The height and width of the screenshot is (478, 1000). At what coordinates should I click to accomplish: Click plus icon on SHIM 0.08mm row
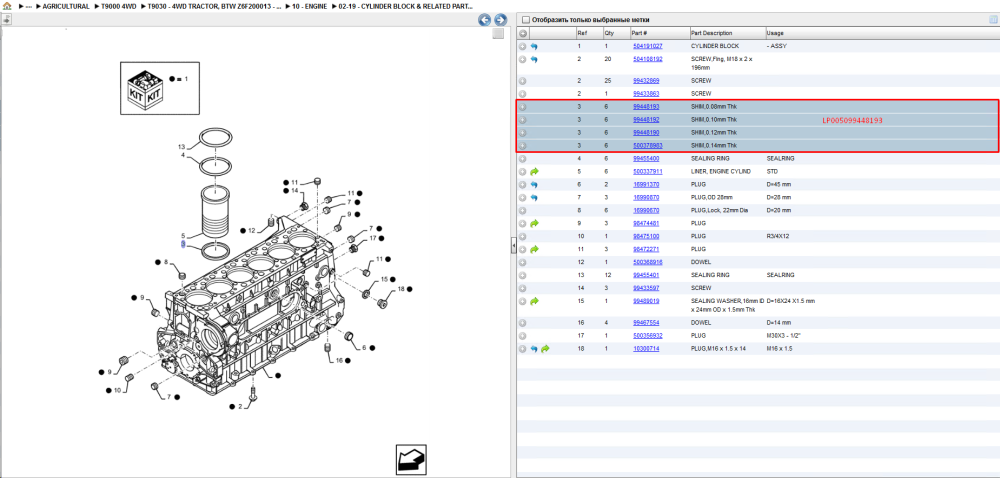pyautogui.click(x=522, y=106)
